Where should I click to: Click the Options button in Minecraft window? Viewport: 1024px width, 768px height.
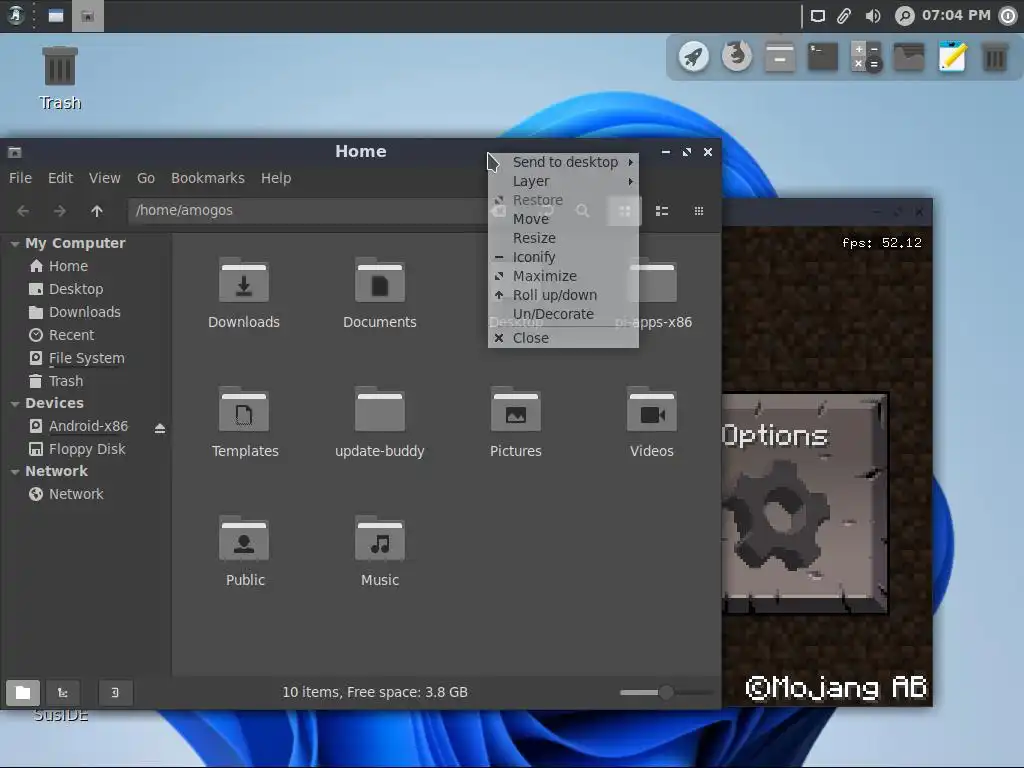805,503
